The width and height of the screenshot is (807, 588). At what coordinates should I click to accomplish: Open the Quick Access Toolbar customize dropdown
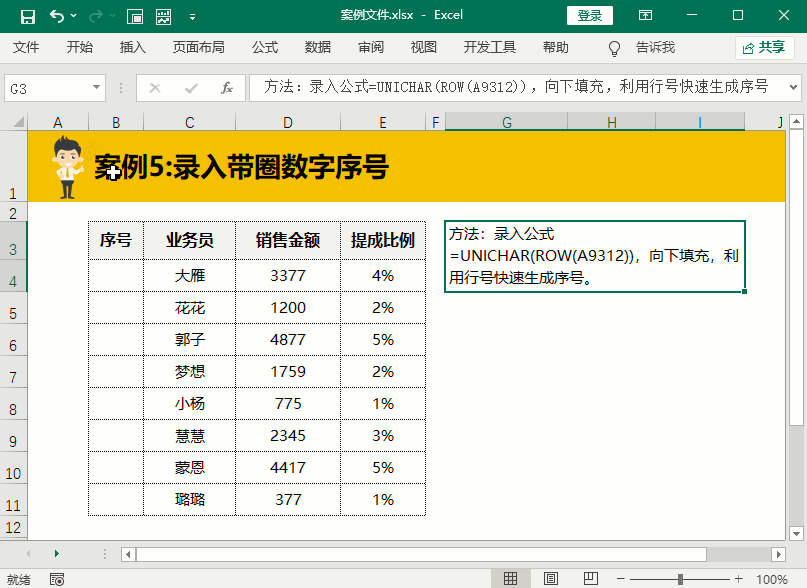point(192,16)
